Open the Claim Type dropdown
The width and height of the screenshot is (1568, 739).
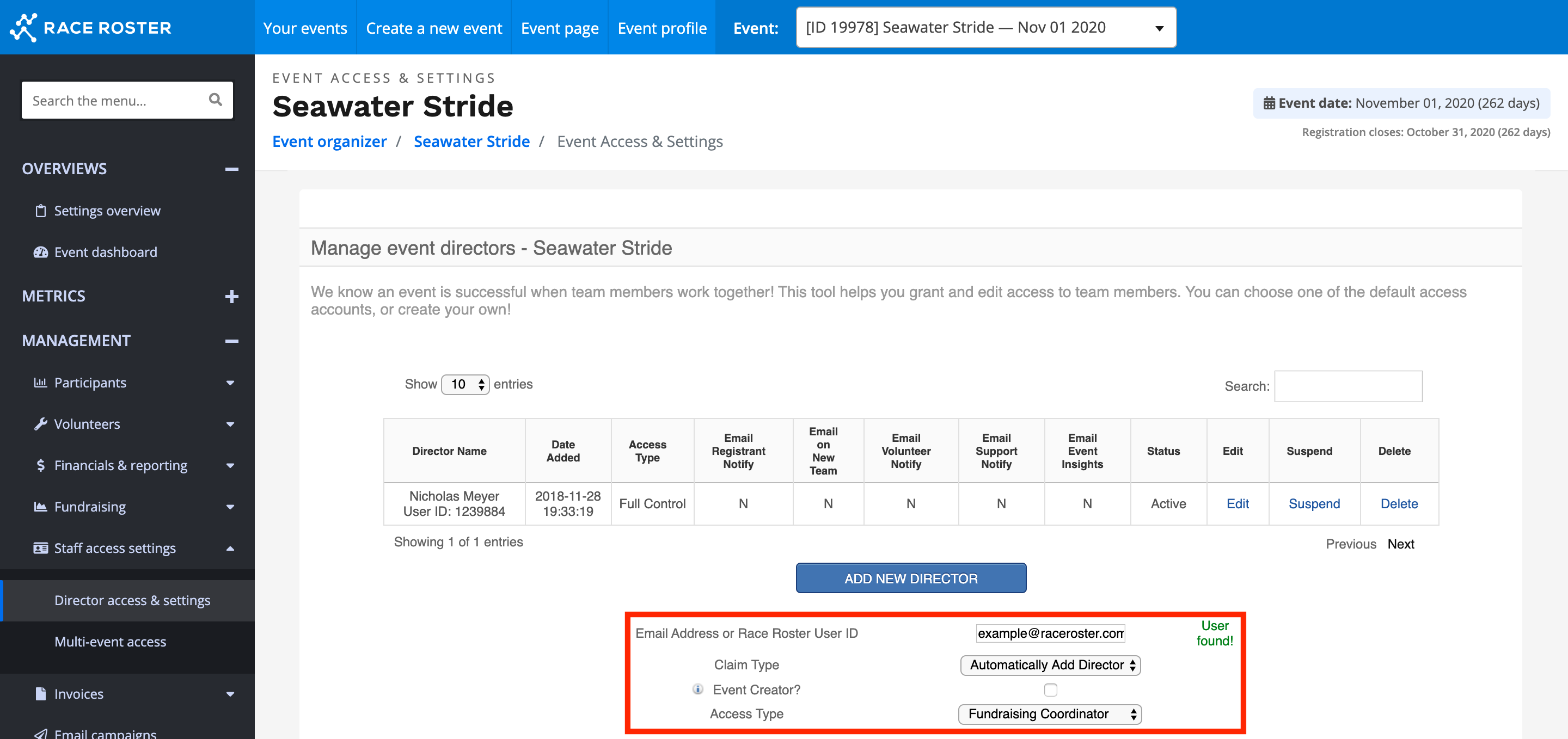click(1050, 665)
